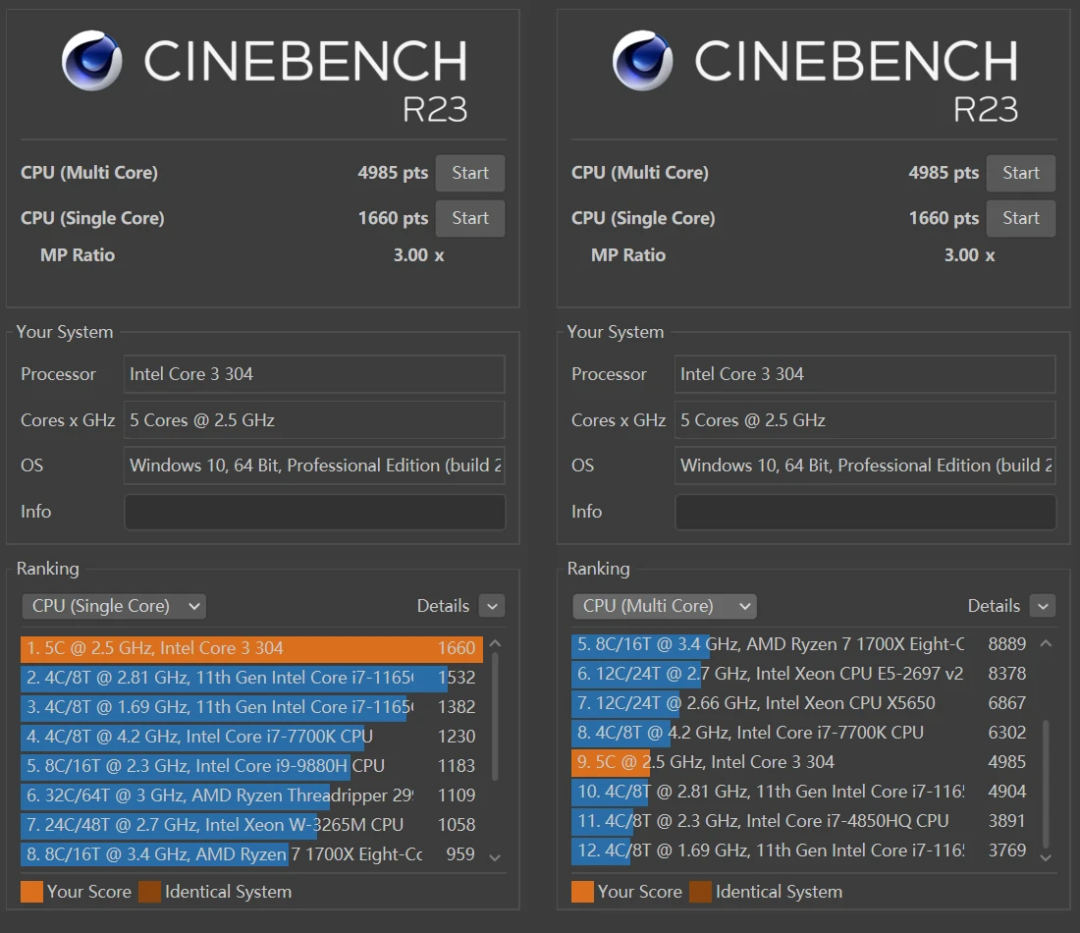Image resolution: width=1080 pixels, height=933 pixels.
Task: Expand Details arrow in left ranking panel
Action: (492, 606)
